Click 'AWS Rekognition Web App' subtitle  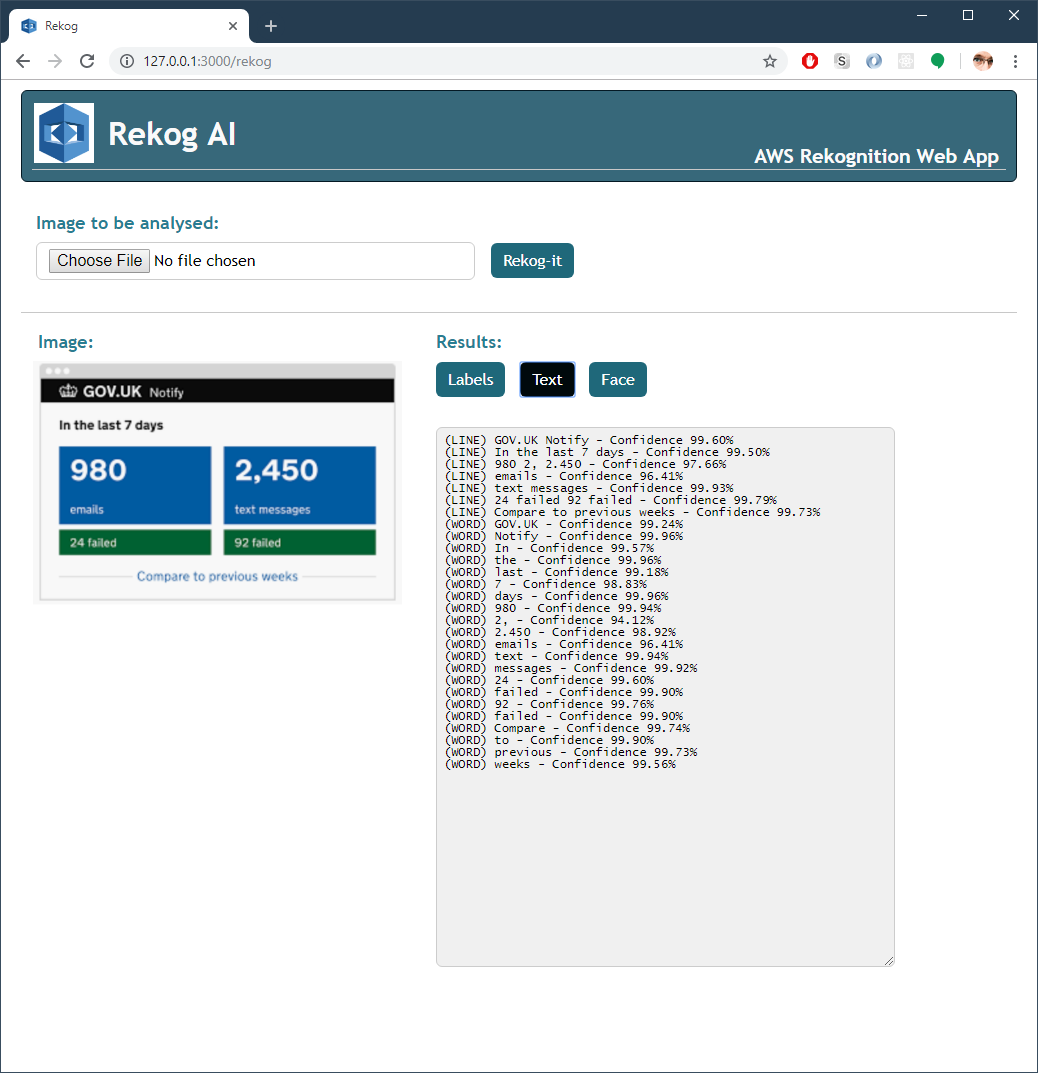point(877,156)
